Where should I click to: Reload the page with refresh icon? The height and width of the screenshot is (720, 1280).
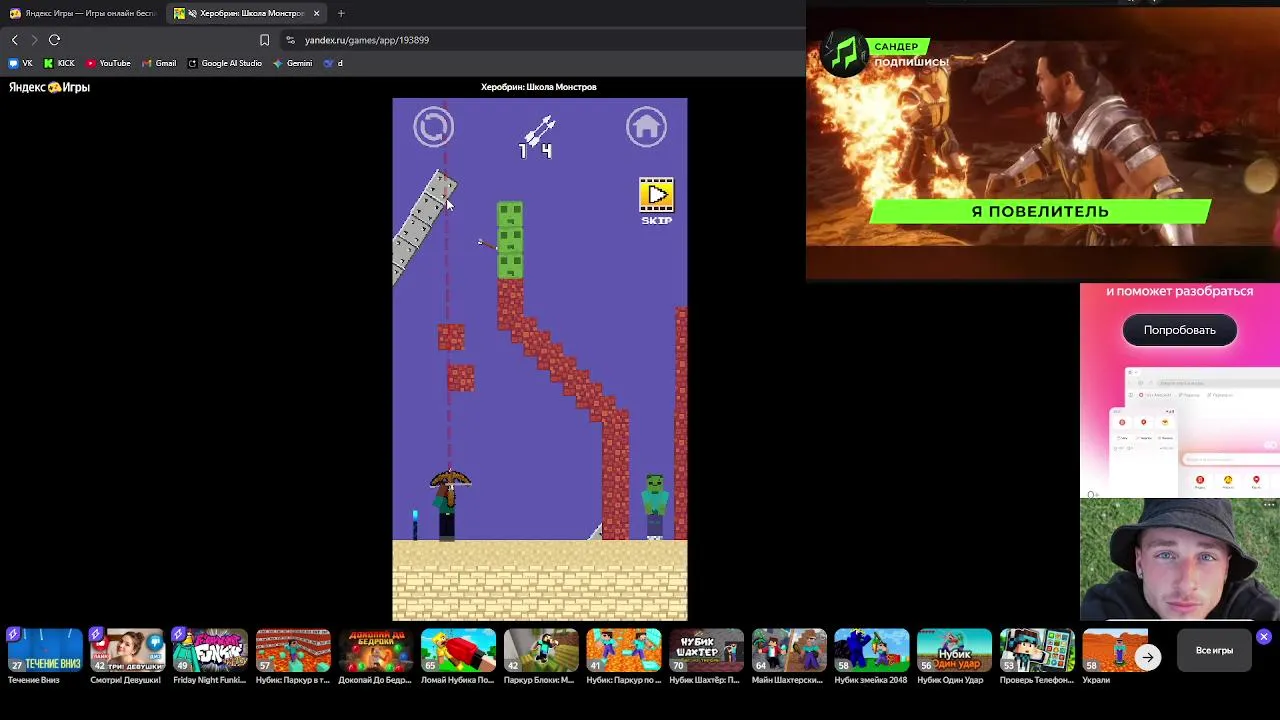(55, 40)
